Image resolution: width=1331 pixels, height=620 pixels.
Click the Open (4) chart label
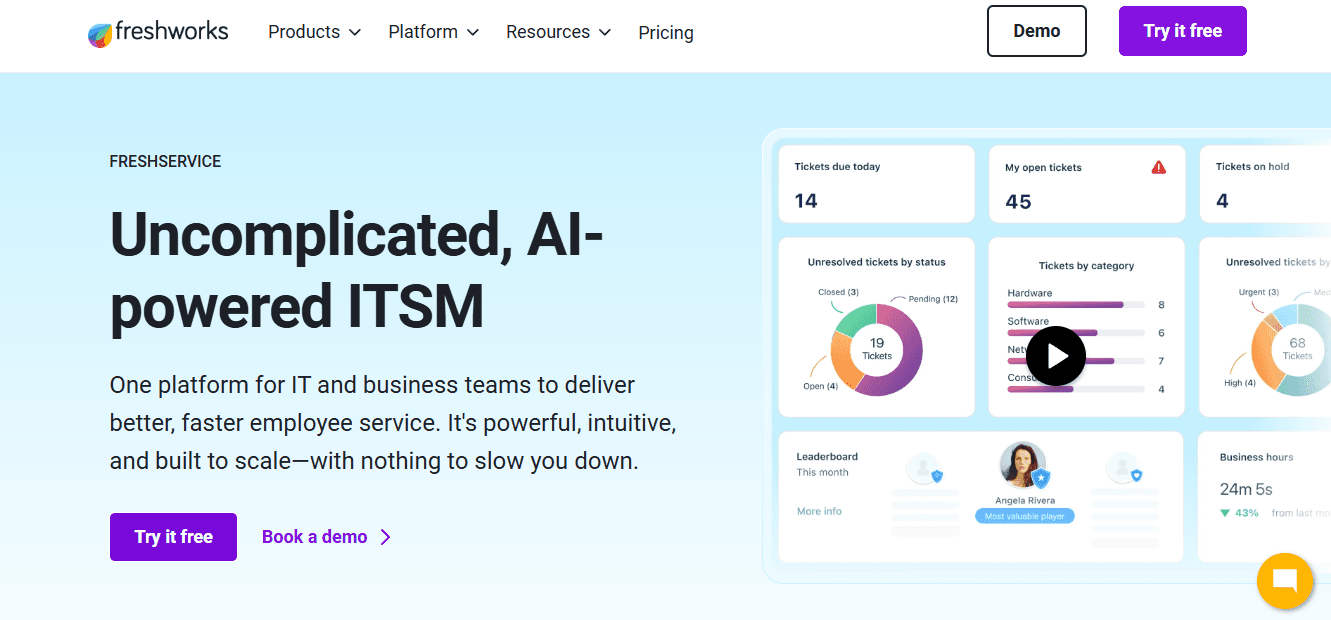pyautogui.click(x=820, y=386)
